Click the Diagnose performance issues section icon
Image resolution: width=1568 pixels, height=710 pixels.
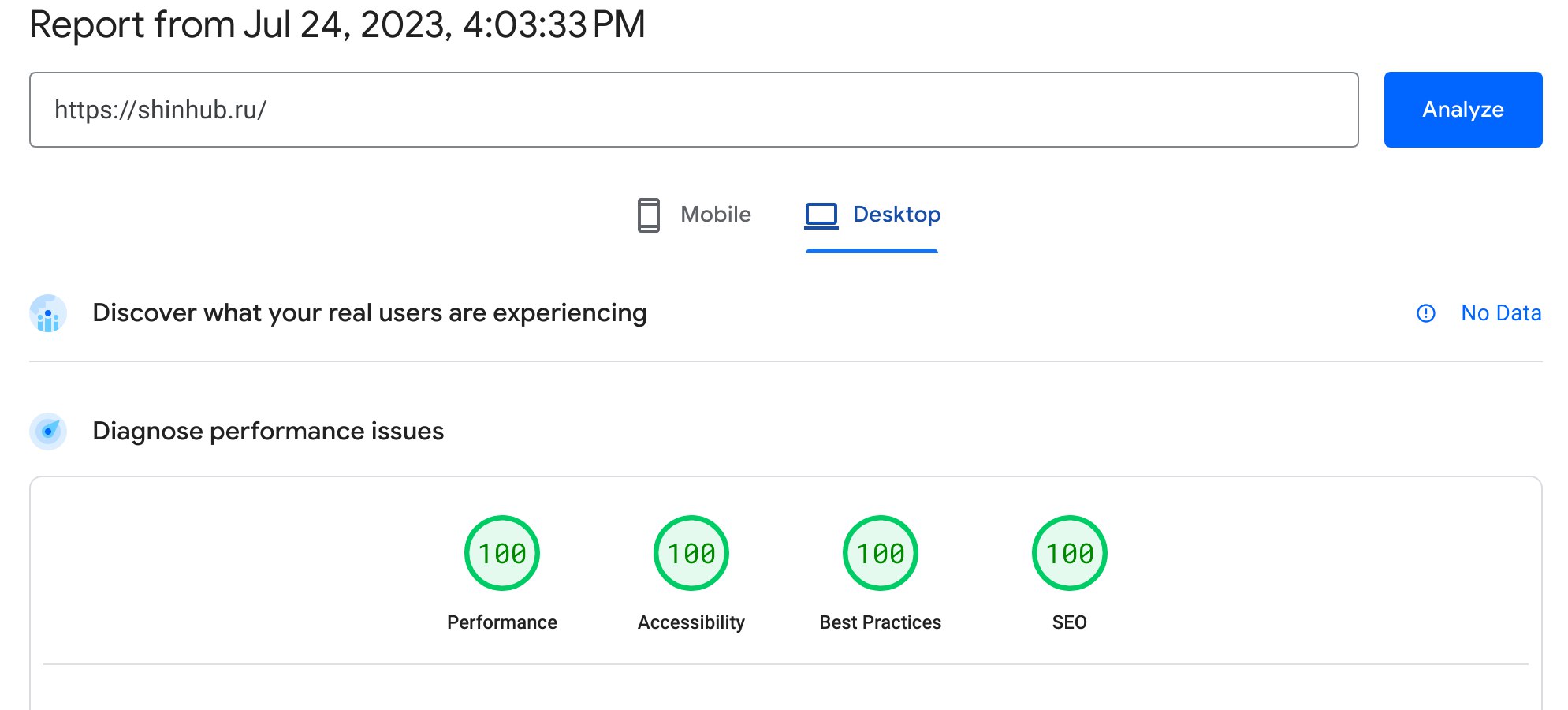(48, 432)
